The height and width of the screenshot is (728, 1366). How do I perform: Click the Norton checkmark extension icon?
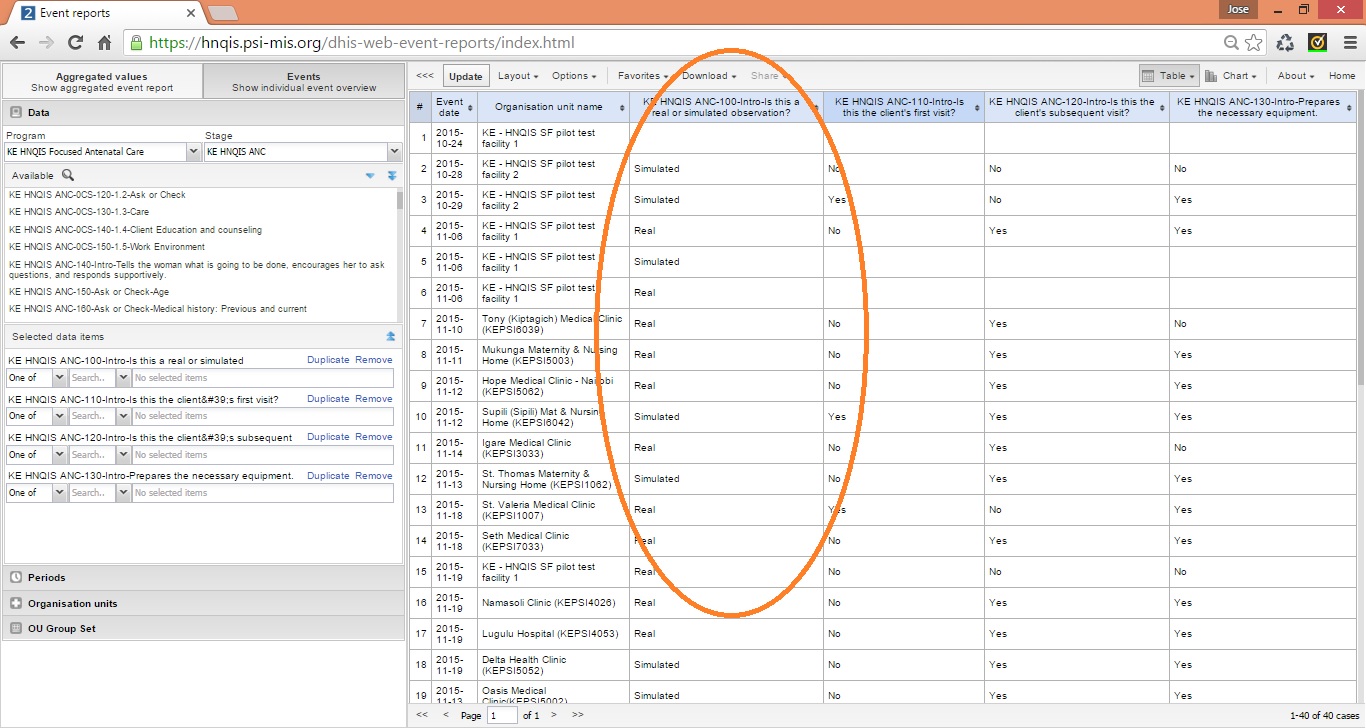[1317, 43]
